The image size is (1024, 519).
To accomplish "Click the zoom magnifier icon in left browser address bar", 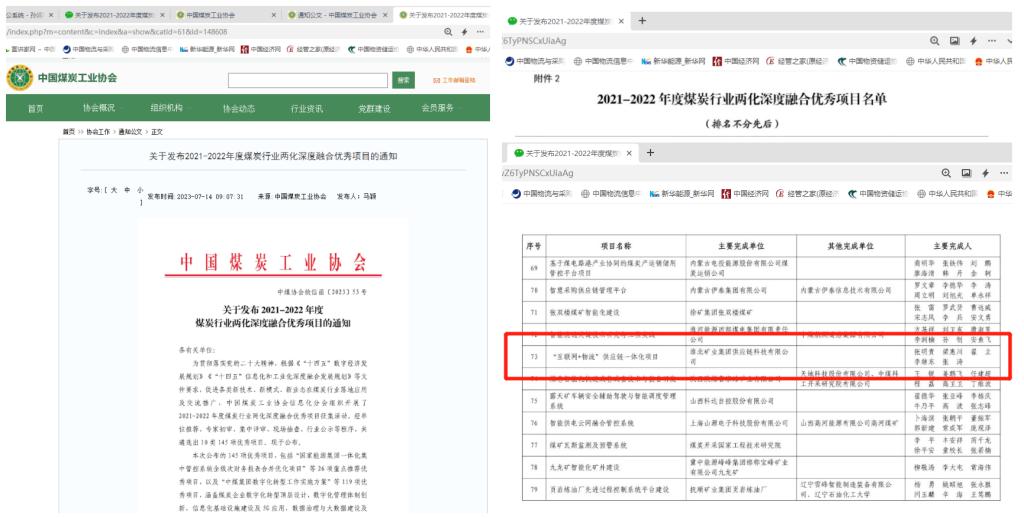I will click(x=449, y=32).
